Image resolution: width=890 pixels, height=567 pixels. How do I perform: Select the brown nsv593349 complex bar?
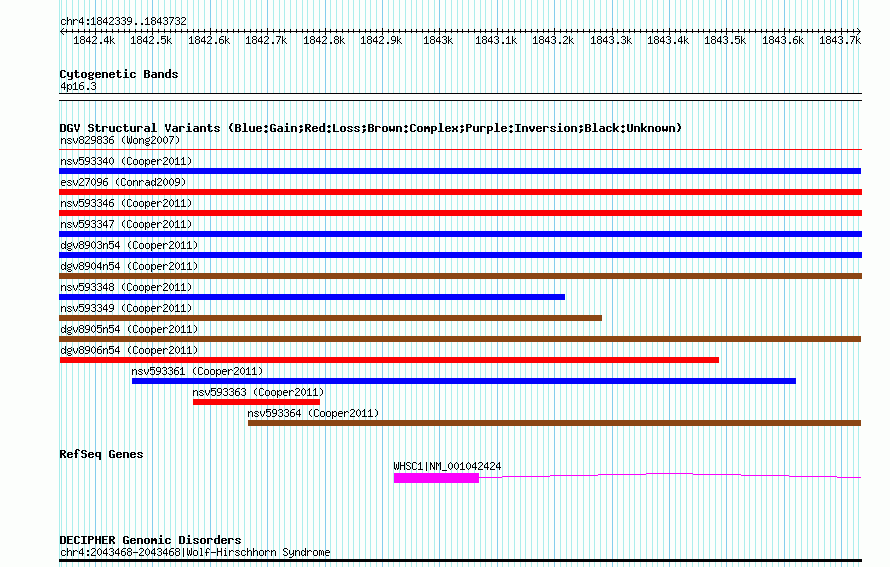(330, 318)
